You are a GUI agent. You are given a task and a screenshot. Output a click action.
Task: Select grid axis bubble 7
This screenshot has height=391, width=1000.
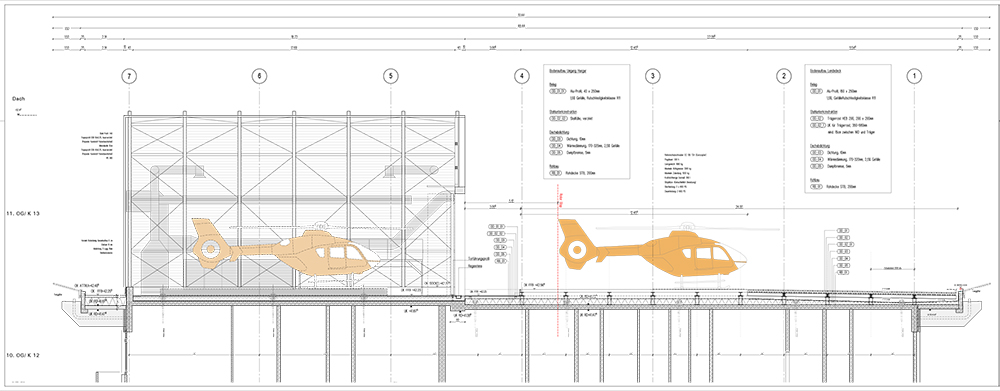(130, 77)
